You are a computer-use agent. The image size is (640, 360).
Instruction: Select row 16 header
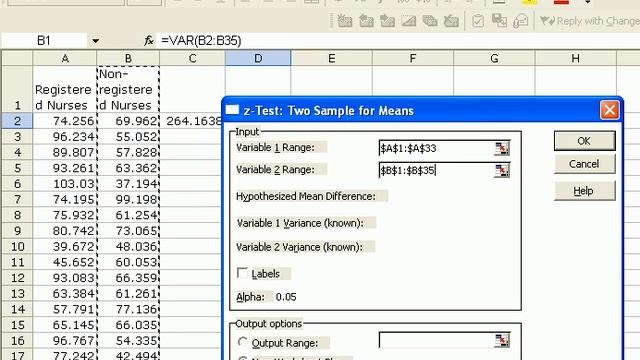[x=17, y=341]
